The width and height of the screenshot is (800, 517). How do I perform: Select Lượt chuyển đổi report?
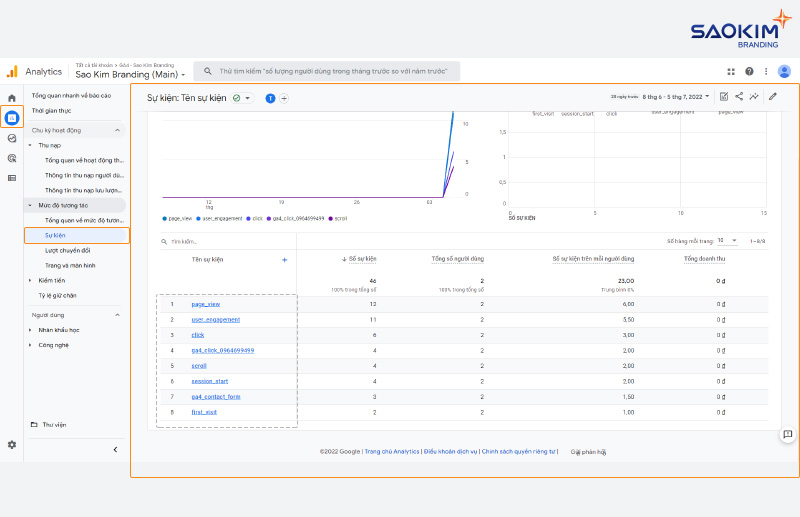coord(67,251)
